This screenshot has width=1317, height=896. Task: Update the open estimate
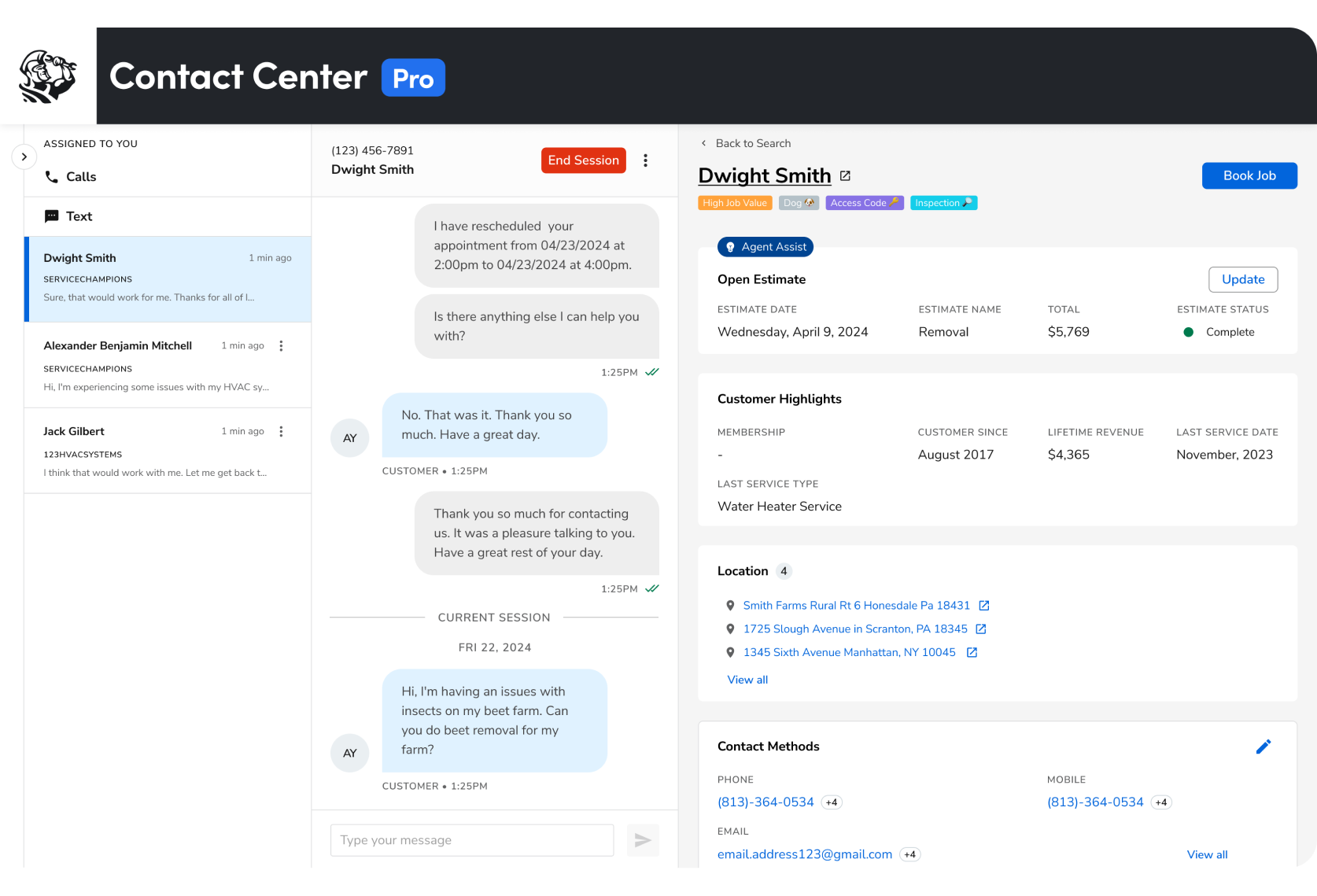coord(1243,279)
